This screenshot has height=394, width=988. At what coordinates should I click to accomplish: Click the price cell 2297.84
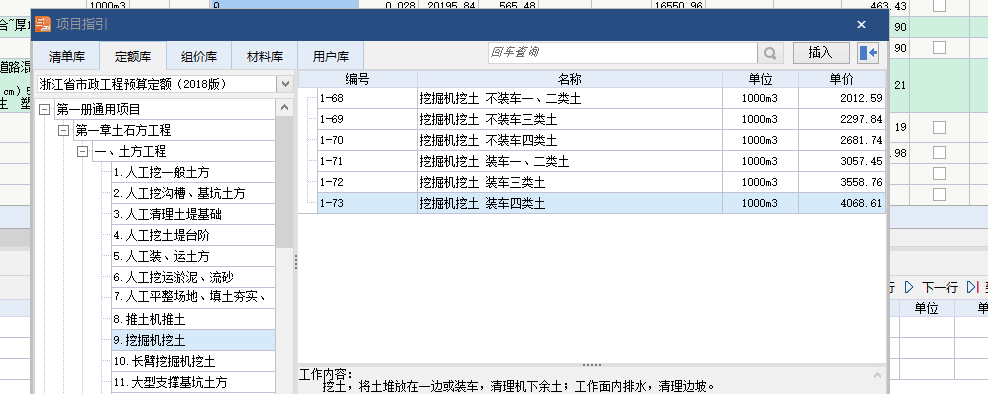click(x=842, y=119)
